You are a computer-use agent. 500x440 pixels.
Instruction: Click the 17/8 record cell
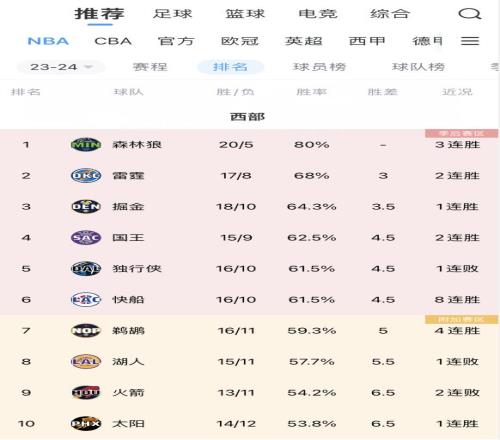point(236,176)
